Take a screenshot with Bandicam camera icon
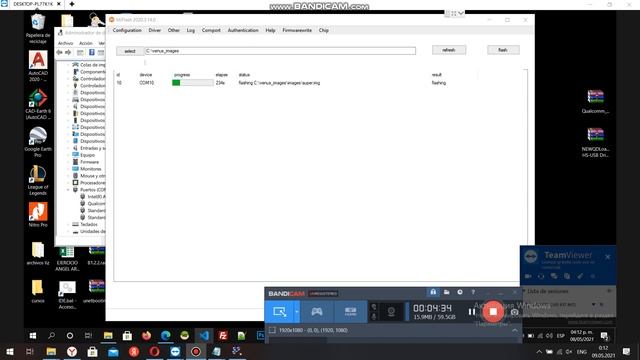 (514, 312)
